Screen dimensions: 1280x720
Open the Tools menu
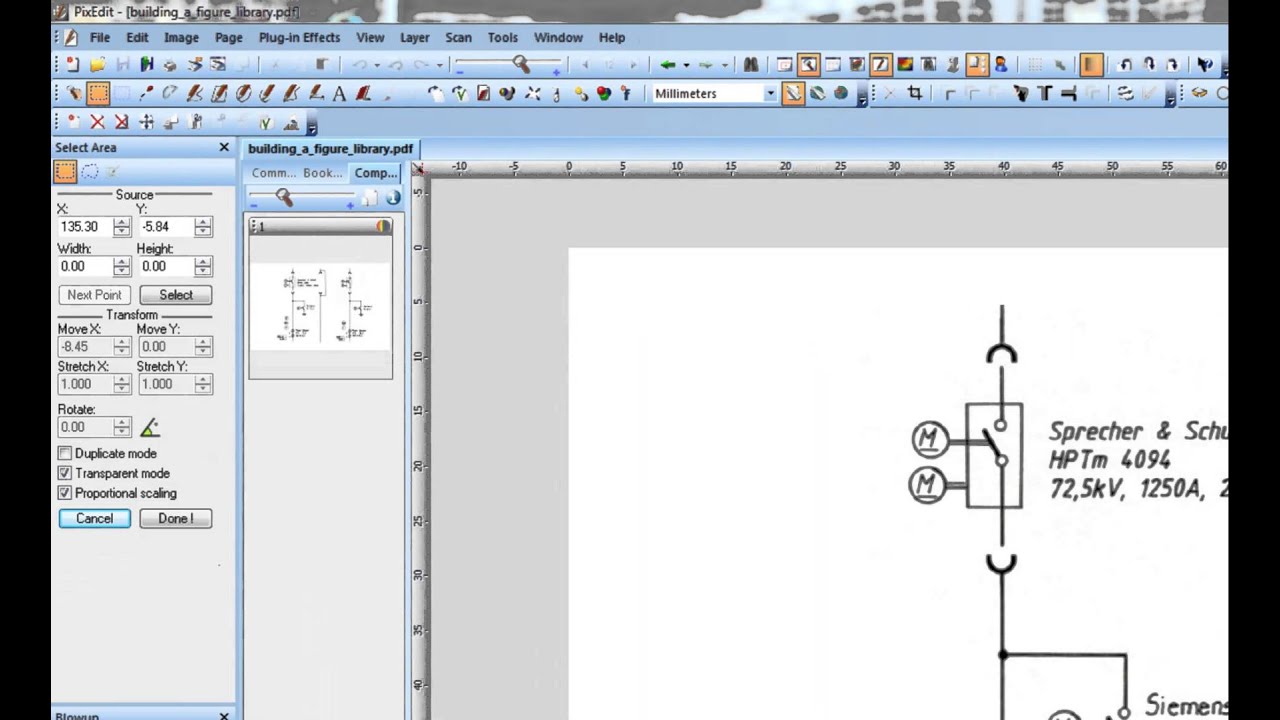point(503,37)
